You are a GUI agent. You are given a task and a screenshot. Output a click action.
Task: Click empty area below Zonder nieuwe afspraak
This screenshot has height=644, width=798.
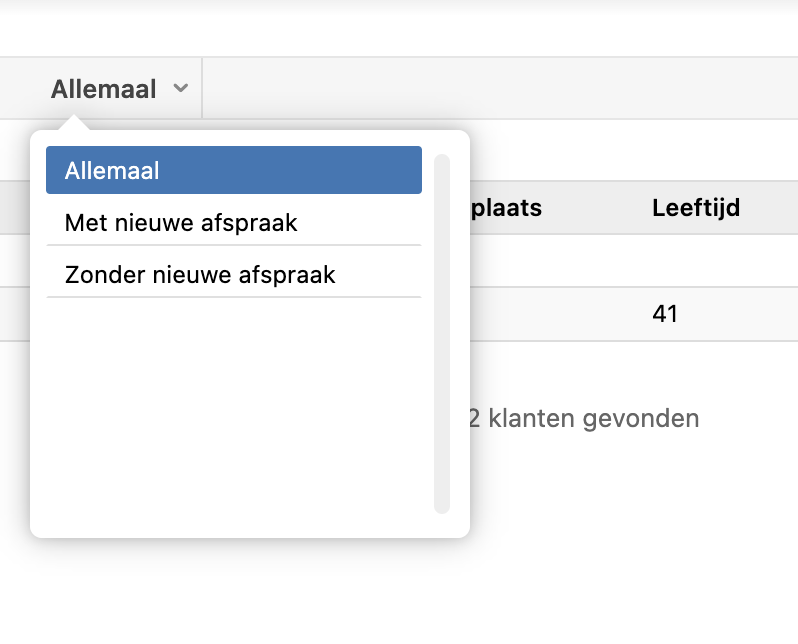tap(233, 400)
